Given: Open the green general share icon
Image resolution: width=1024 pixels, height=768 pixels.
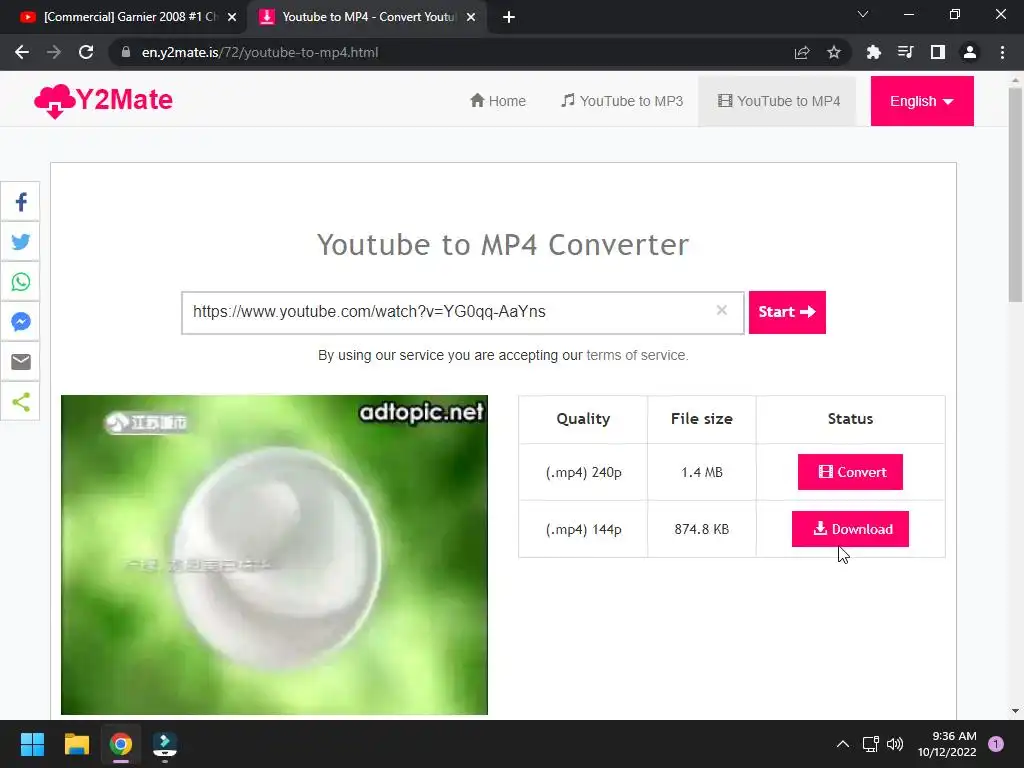Looking at the screenshot, I should 20,402.
